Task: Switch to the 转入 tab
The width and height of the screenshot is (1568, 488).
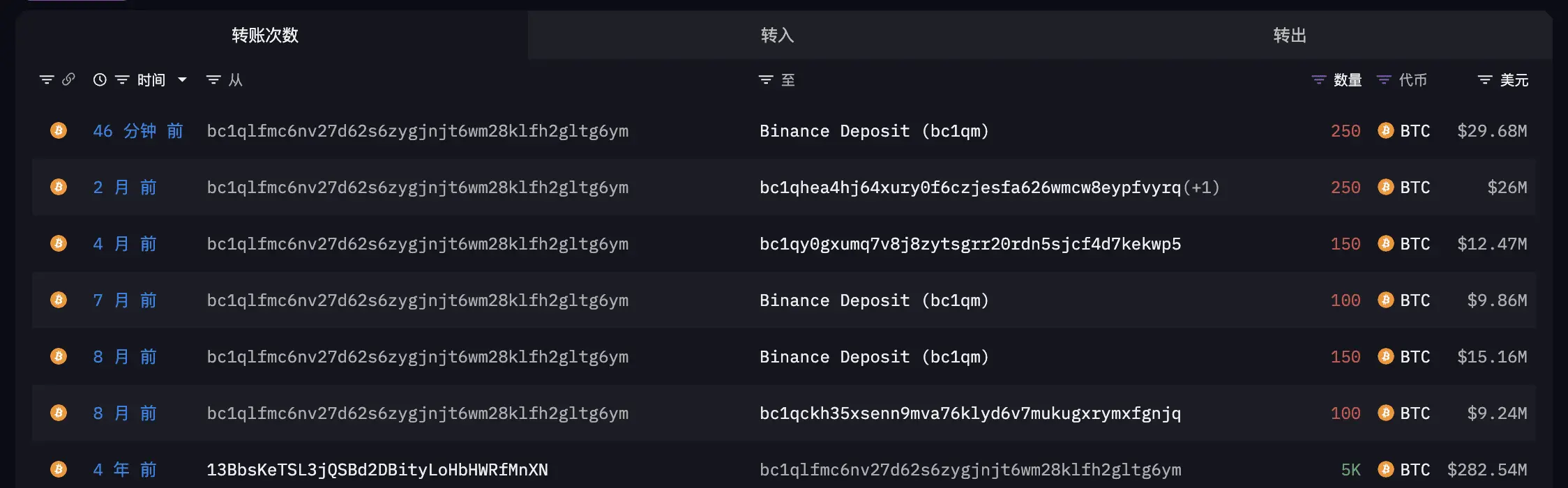Action: [x=777, y=35]
